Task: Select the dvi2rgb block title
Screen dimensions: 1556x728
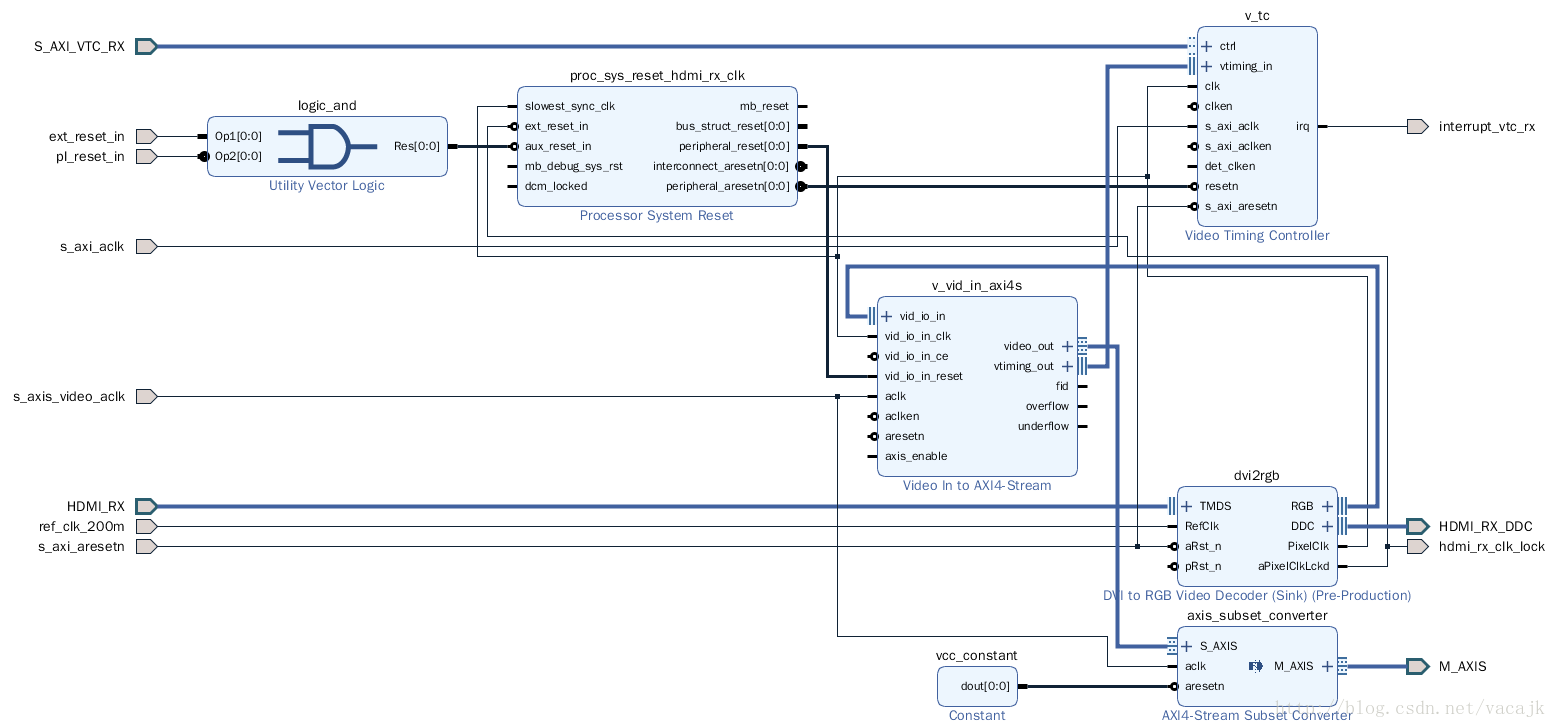Action: [1257, 476]
